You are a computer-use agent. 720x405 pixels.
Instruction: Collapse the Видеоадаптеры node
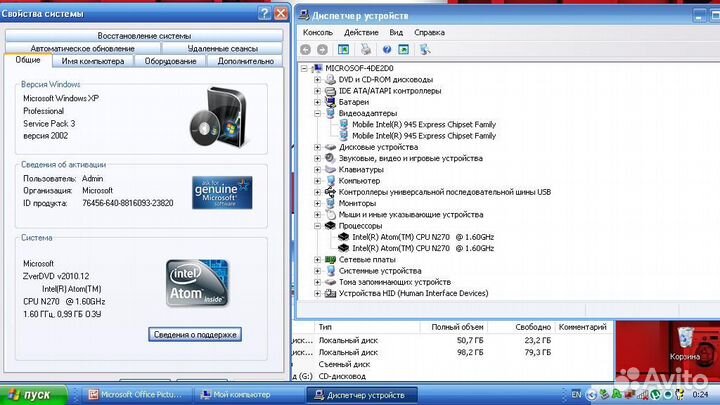[x=317, y=113]
